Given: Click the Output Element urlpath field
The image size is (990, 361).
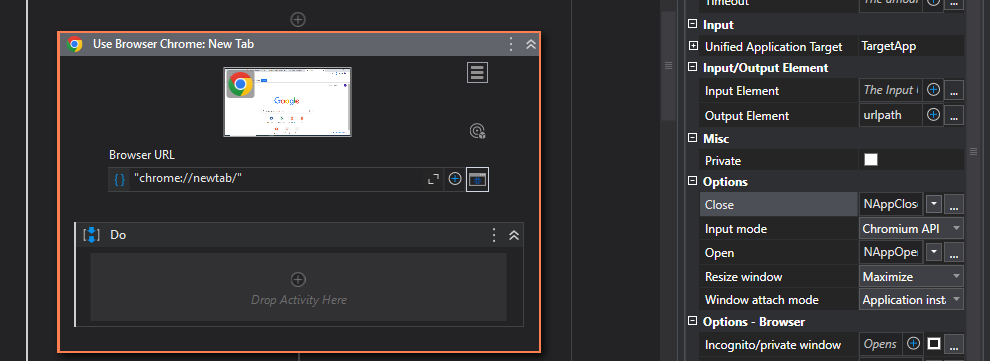Looking at the screenshot, I should click(891, 115).
